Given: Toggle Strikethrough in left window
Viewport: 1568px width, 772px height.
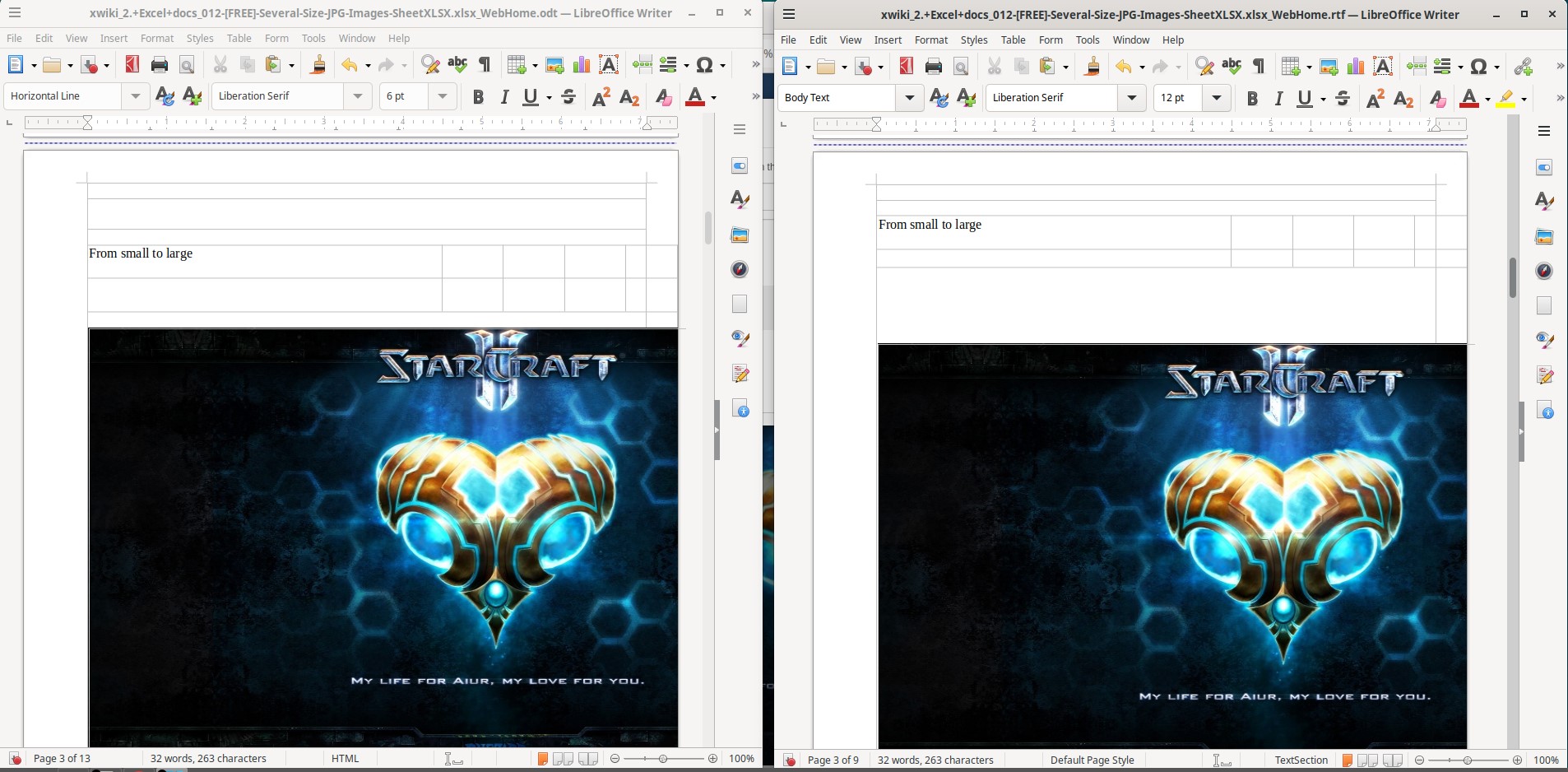Looking at the screenshot, I should click(568, 96).
